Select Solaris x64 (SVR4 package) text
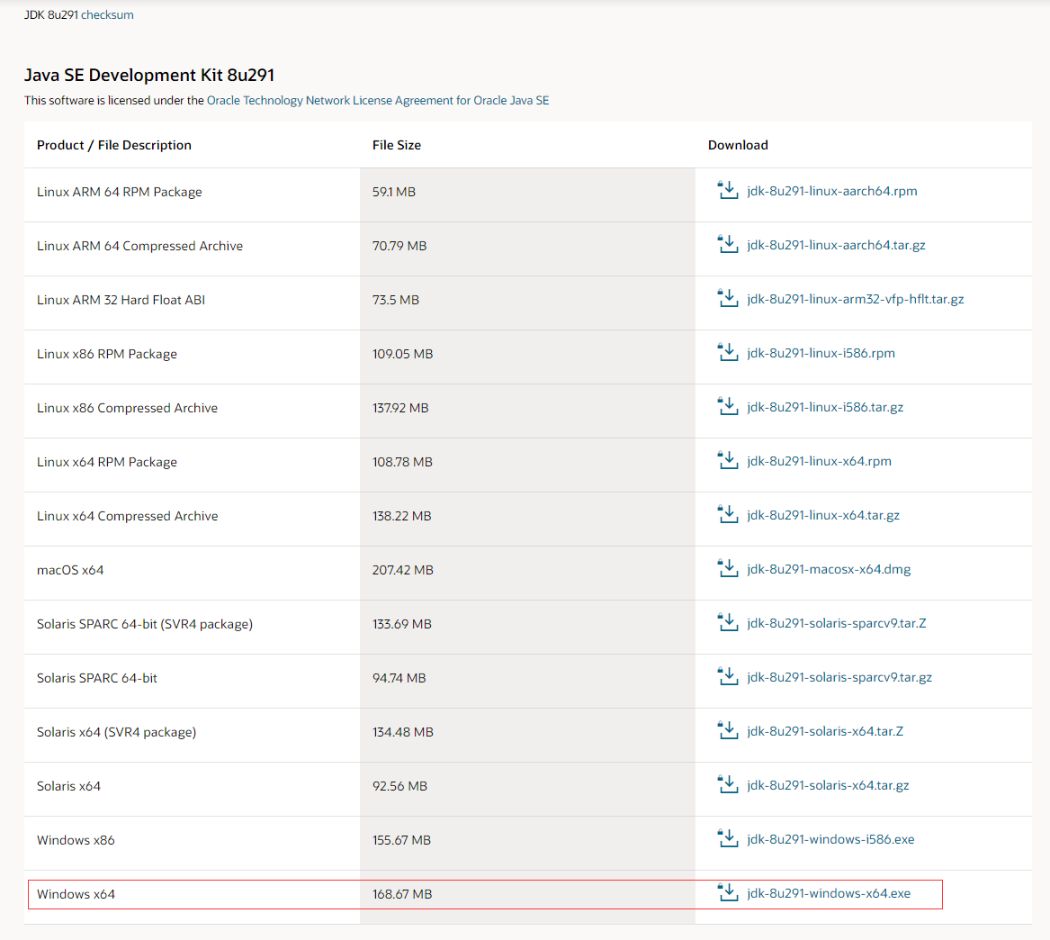 coord(117,732)
